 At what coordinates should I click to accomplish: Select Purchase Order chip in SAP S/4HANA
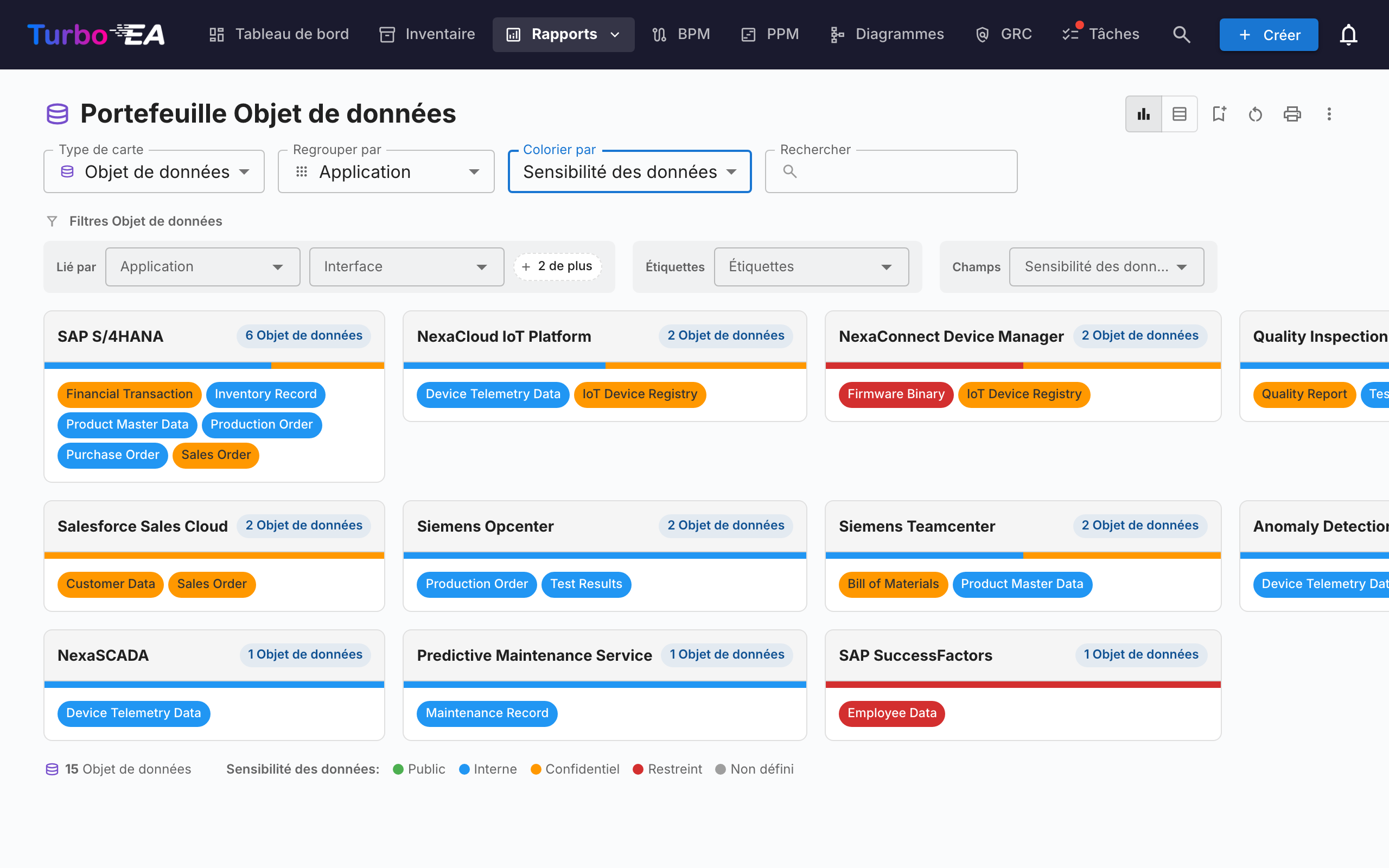click(x=112, y=455)
